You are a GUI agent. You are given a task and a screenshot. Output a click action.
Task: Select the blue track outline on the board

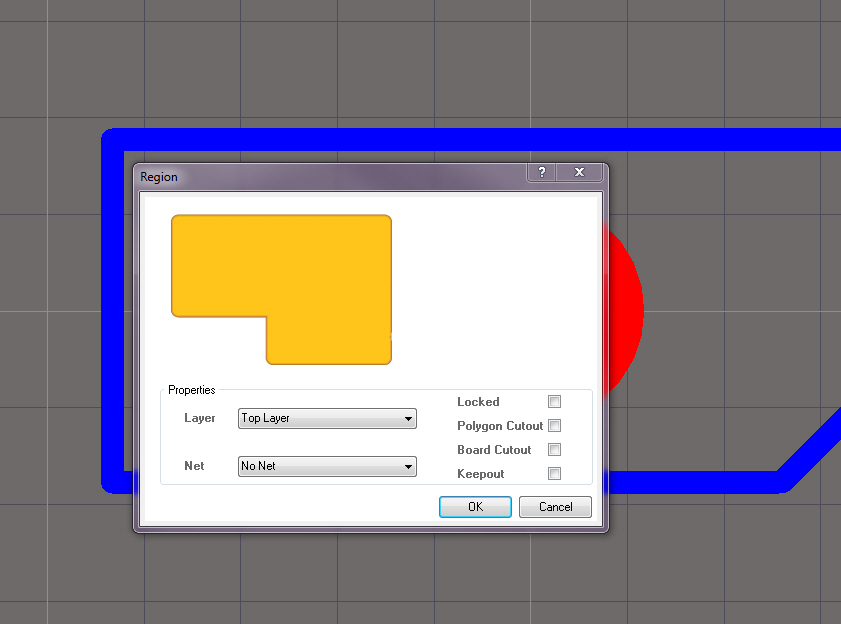(472, 140)
